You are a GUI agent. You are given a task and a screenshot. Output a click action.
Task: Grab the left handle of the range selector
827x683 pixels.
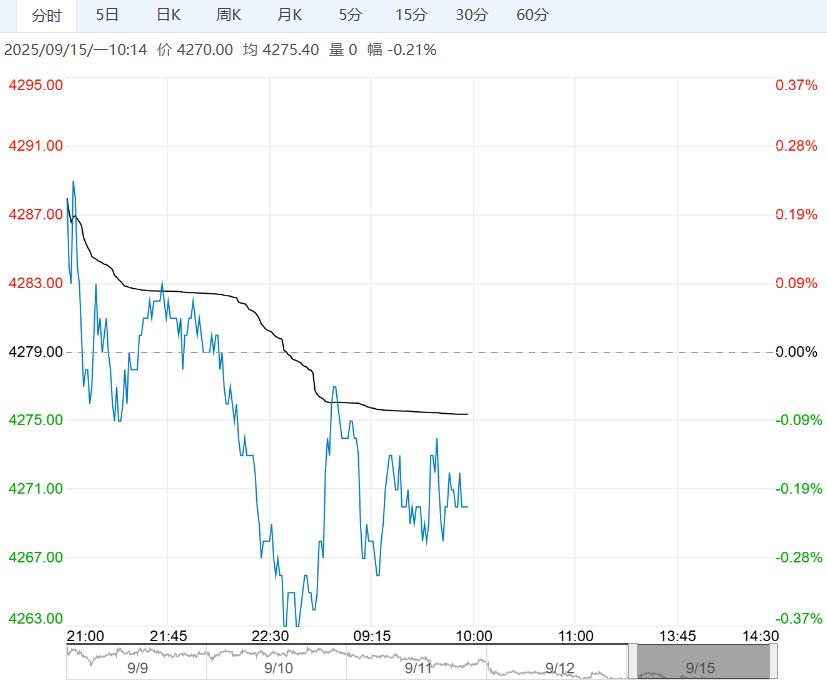(x=632, y=661)
